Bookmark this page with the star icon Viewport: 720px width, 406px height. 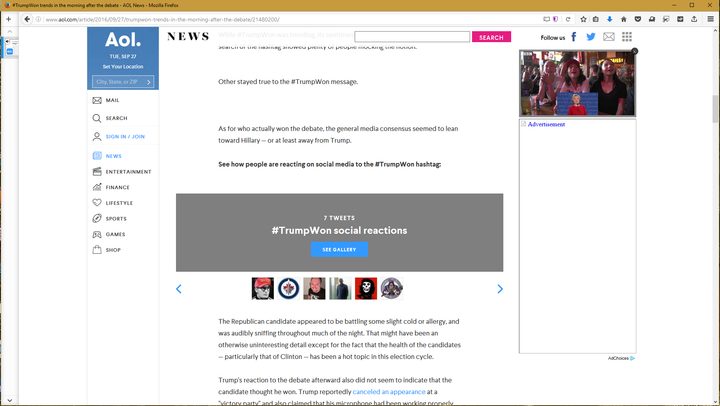click(583, 19)
